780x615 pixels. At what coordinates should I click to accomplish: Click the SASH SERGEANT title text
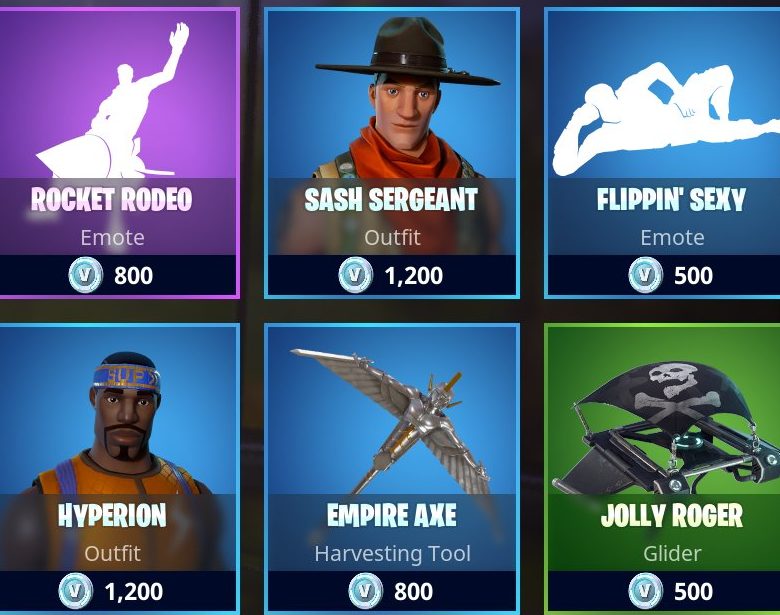391,200
